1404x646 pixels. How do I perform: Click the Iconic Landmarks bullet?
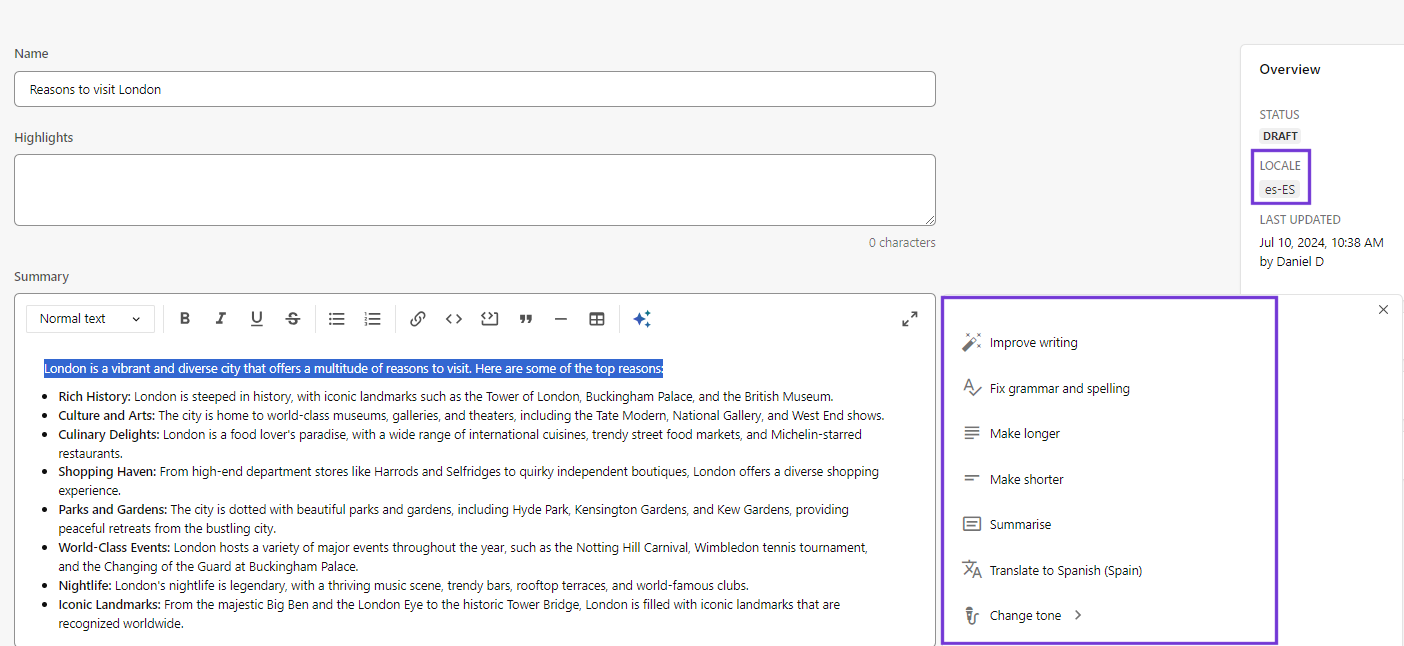[449, 614]
